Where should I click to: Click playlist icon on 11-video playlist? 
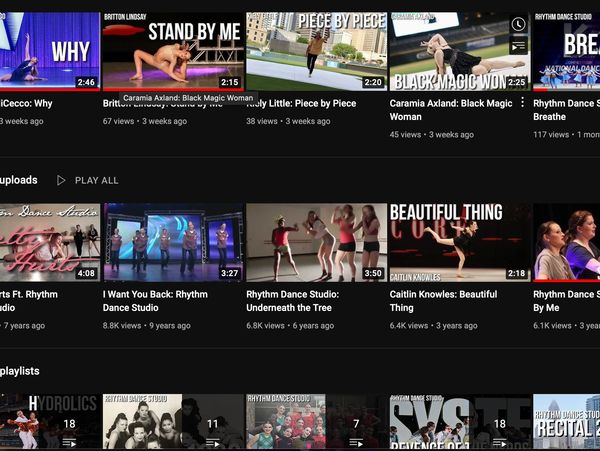pos(212,442)
